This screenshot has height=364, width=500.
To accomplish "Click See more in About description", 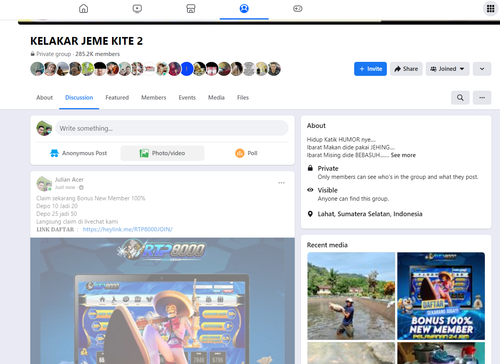I will (403, 155).
